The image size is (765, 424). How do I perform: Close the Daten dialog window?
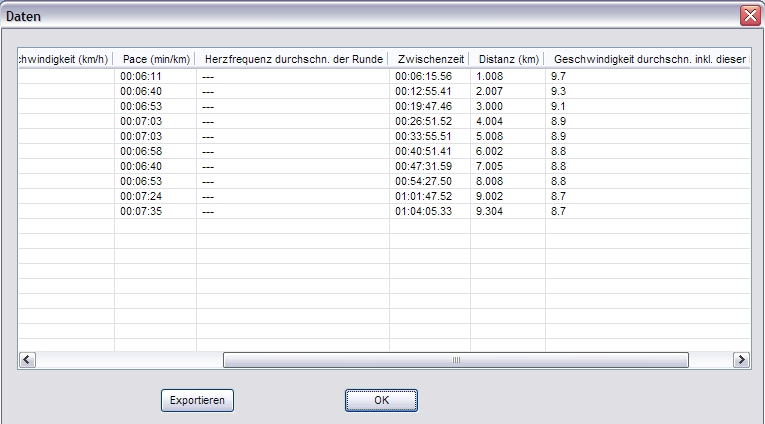pos(750,15)
